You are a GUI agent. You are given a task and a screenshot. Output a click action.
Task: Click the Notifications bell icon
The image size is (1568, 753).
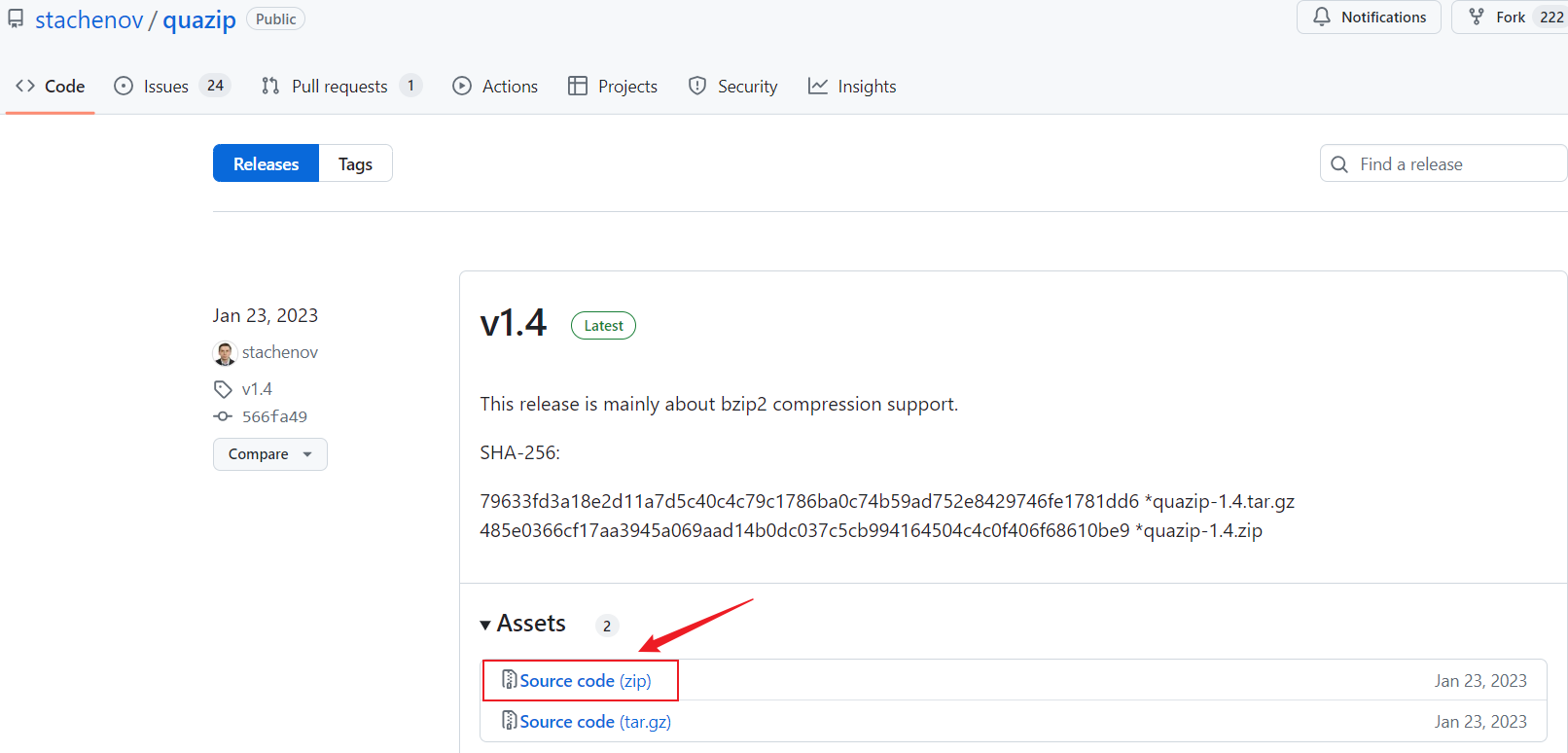(x=1322, y=17)
